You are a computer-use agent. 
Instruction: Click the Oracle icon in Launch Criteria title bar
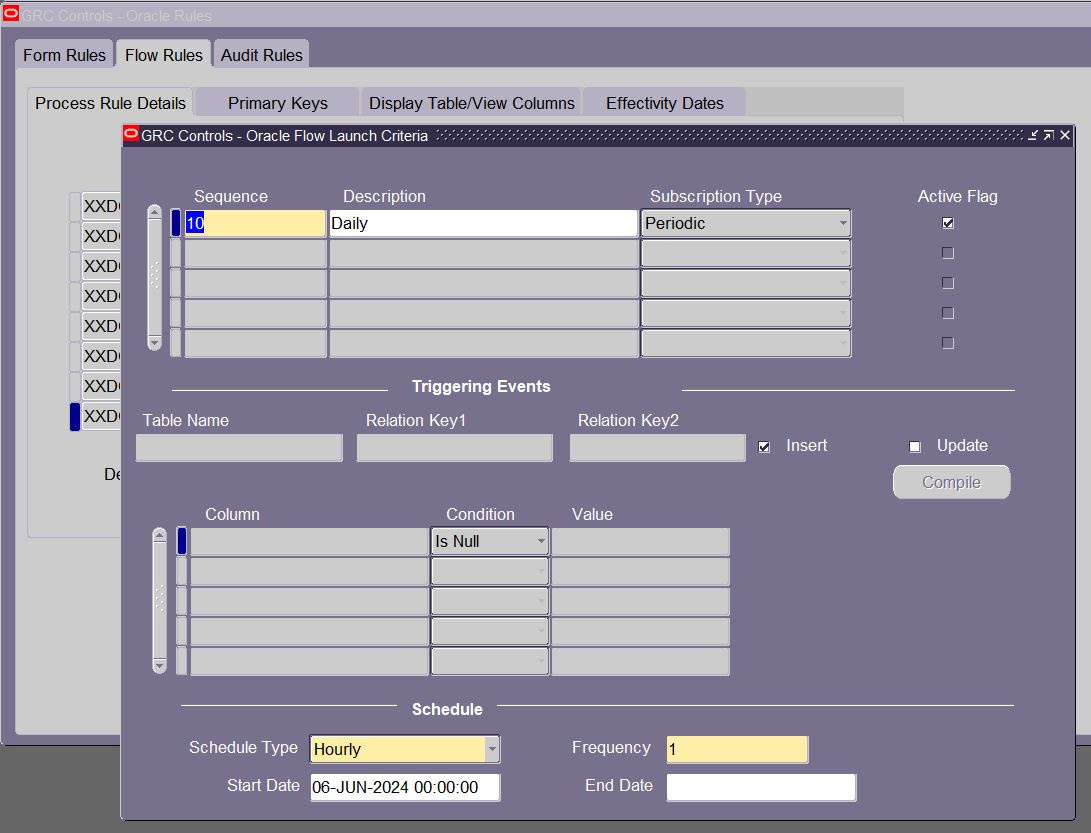[131, 134]
